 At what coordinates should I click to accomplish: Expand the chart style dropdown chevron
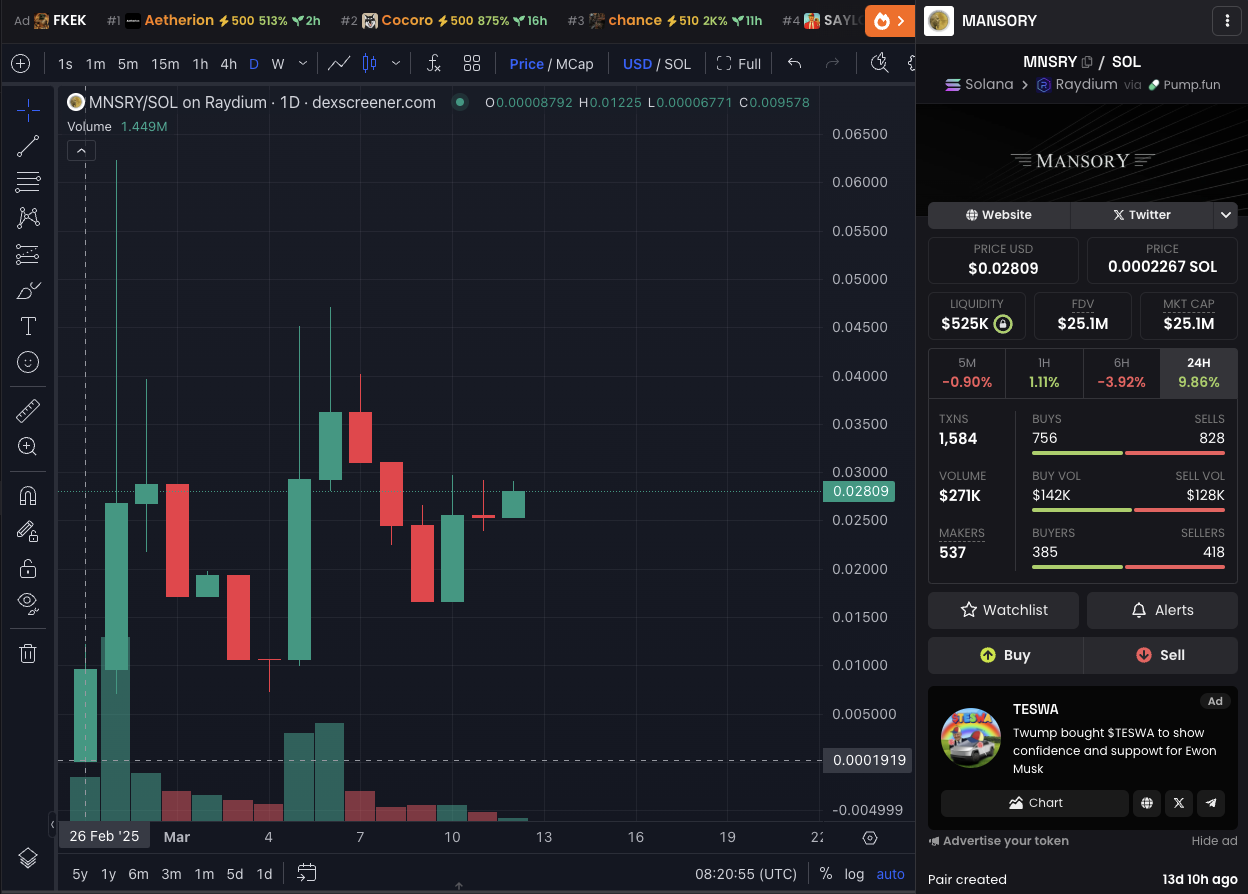tap(396, 63)
